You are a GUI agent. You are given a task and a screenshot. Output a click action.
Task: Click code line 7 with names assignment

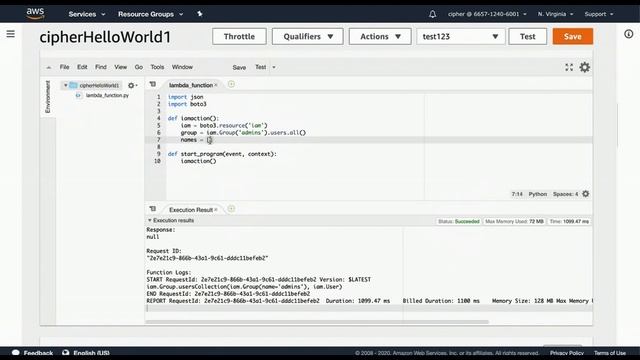(369, 140)
